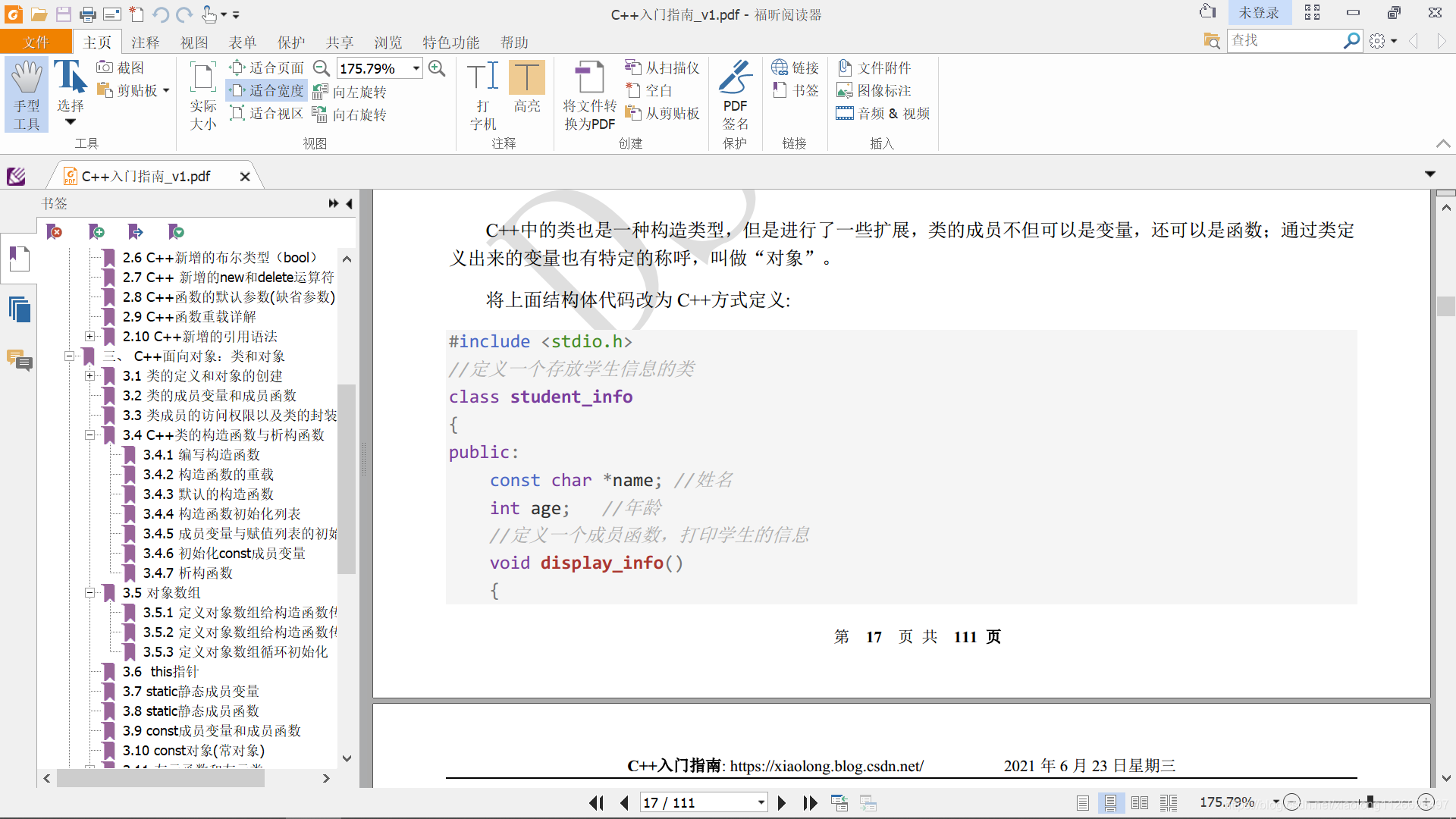Click the zoom in magnifier icon

pyautogui.click(x=437, y=68)
